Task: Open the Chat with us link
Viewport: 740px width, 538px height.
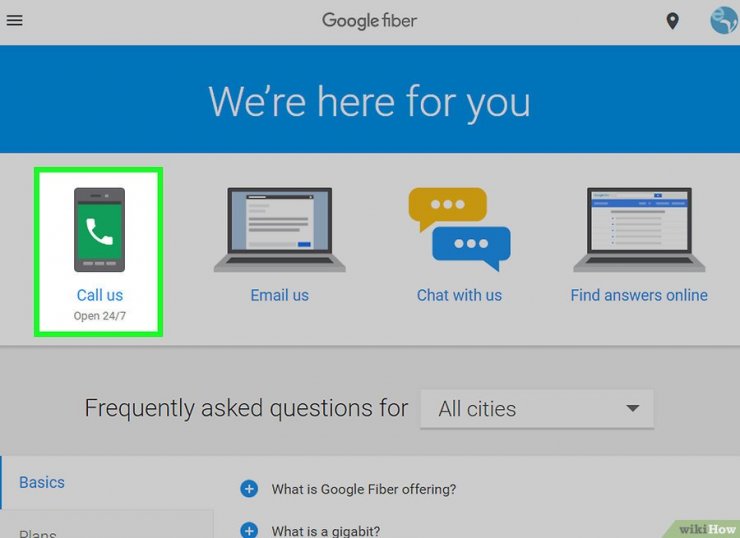Action: (459, 295)
